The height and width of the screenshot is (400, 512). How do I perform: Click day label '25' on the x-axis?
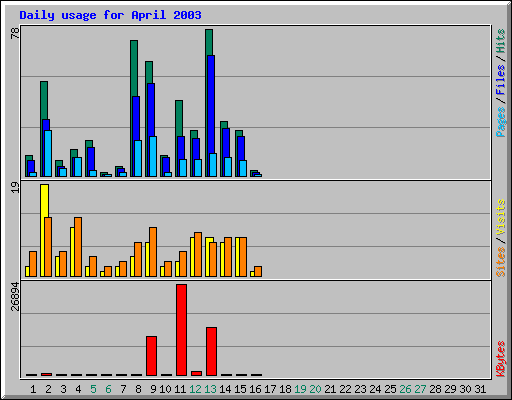[x=390, y=389]
